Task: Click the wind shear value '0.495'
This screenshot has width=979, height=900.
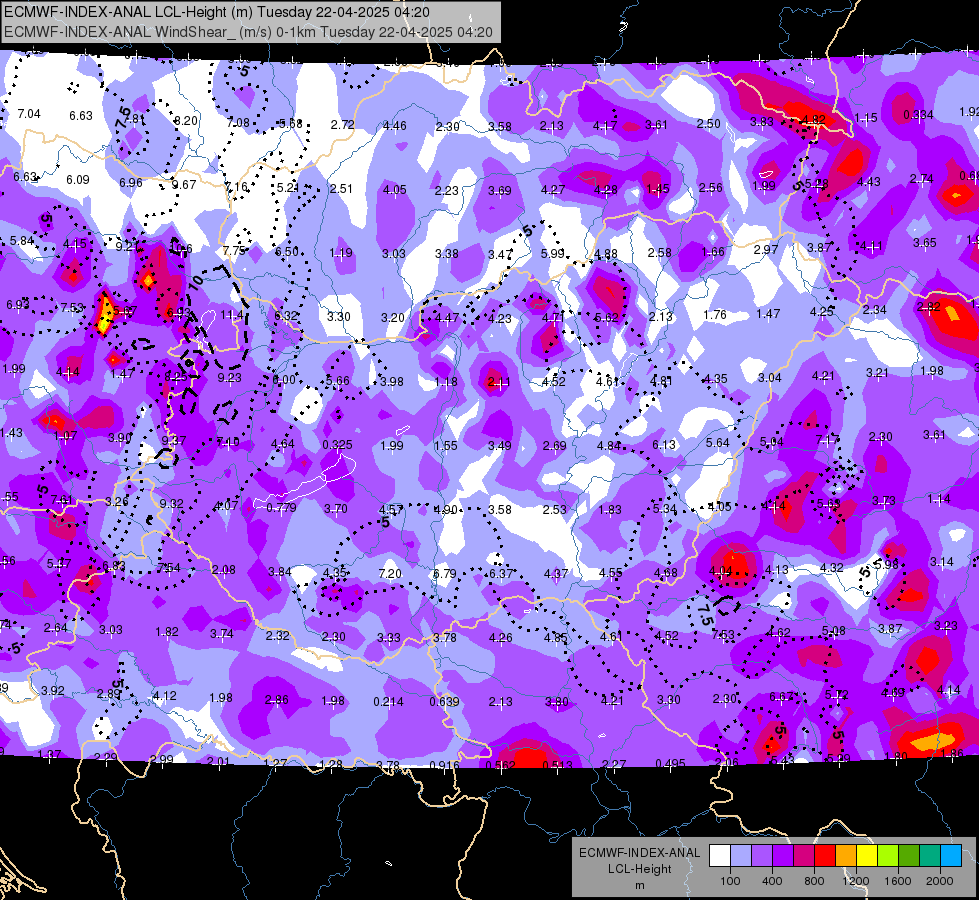Action: tap(671, 763)
